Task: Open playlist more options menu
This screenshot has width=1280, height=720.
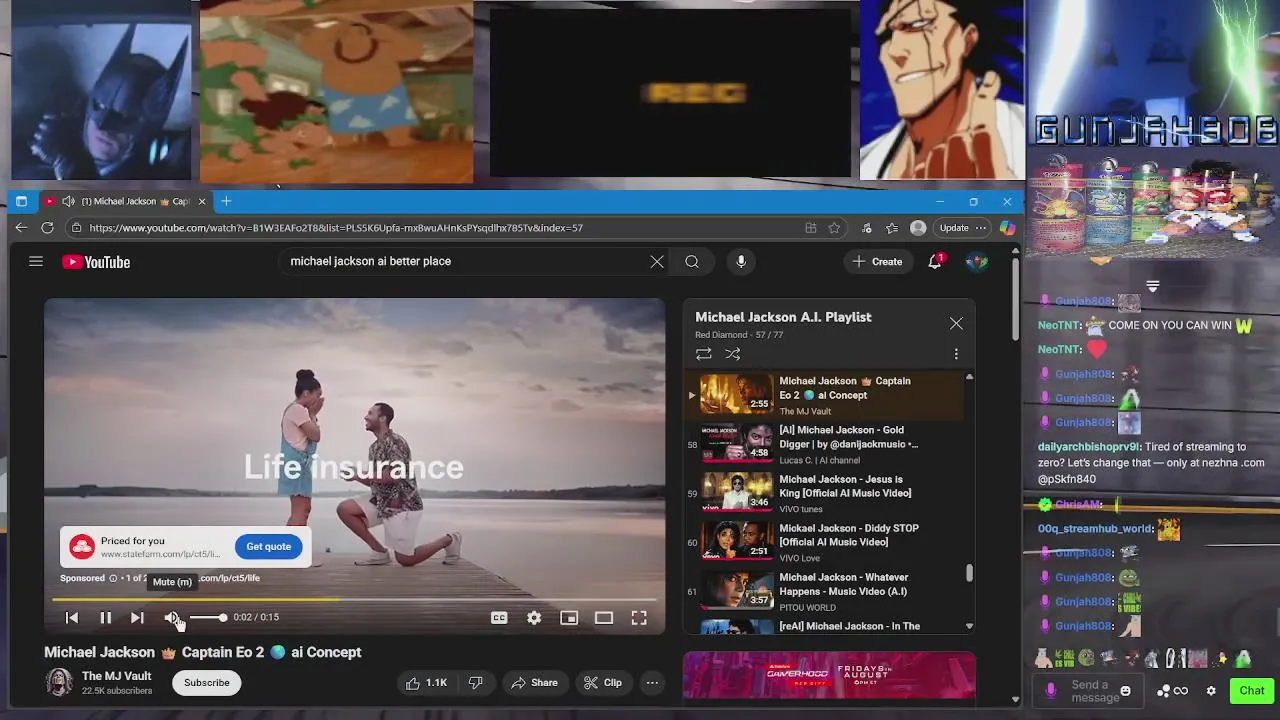Action: click(x=956, y=354)
